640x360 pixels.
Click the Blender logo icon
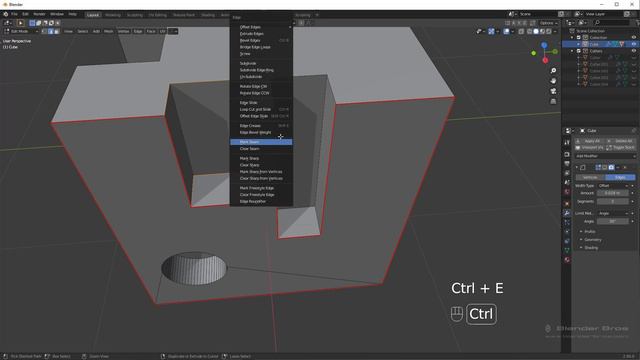click(5, 14)
